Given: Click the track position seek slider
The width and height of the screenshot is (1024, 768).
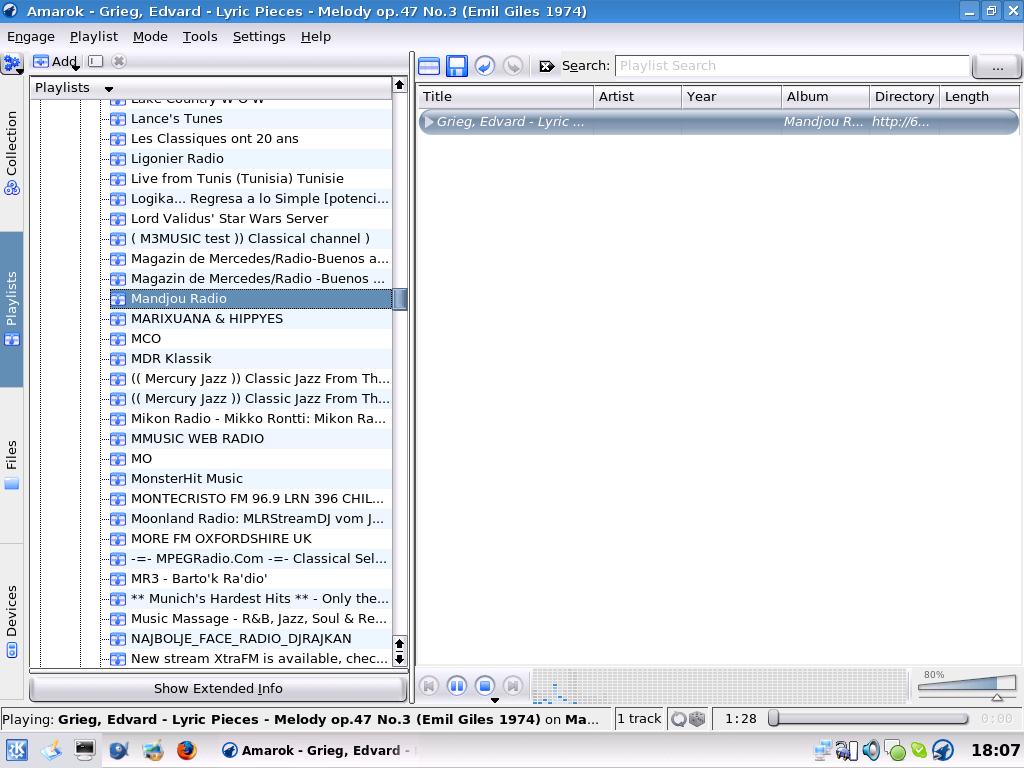Looking at the screenshot, I should (x=869, y=719).
